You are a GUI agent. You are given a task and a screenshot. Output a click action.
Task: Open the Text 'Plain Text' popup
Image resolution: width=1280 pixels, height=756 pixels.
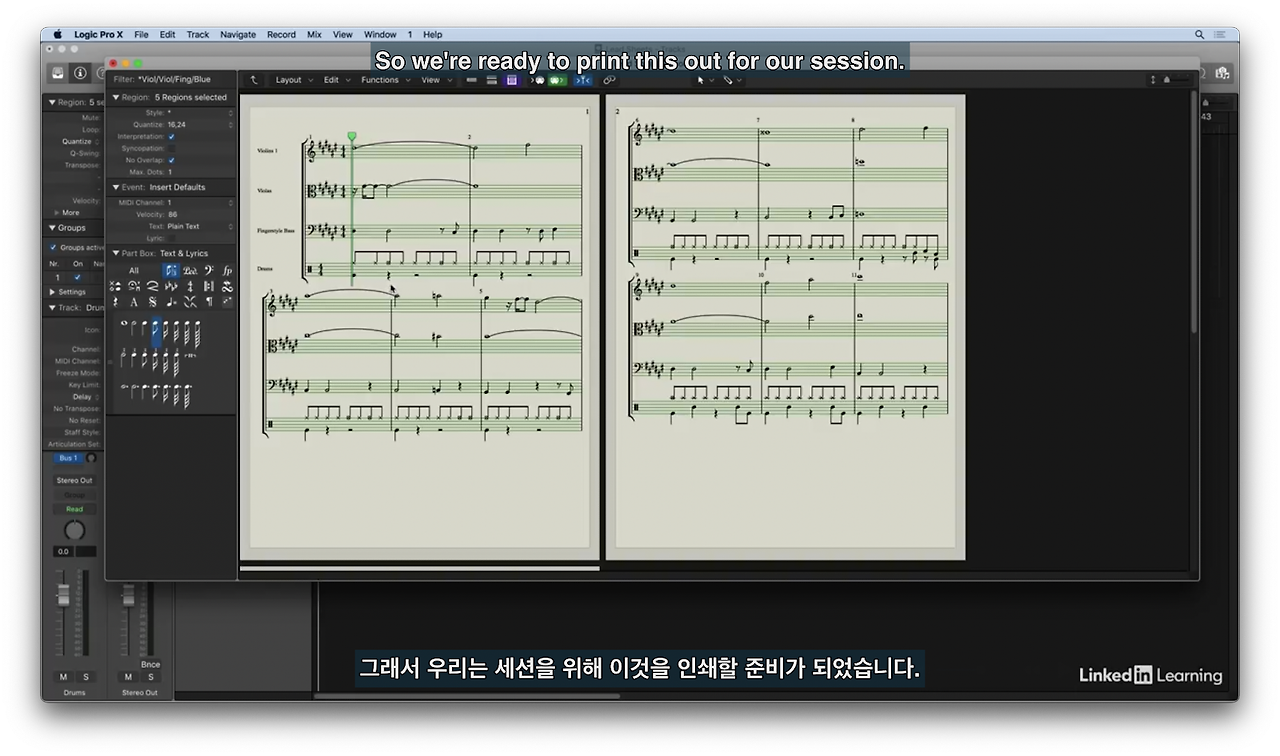[200, 226]
